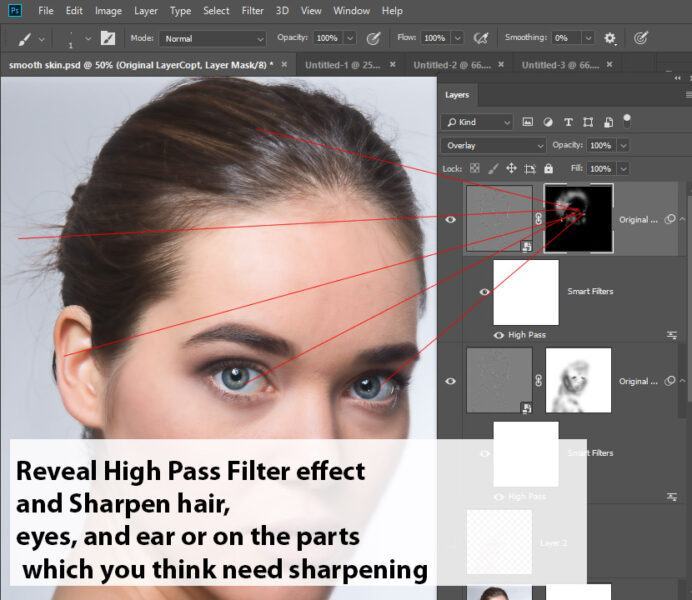692x600 pixels.
Task: Expand the Fill slider arrow
Action: [x=624, y=169]
